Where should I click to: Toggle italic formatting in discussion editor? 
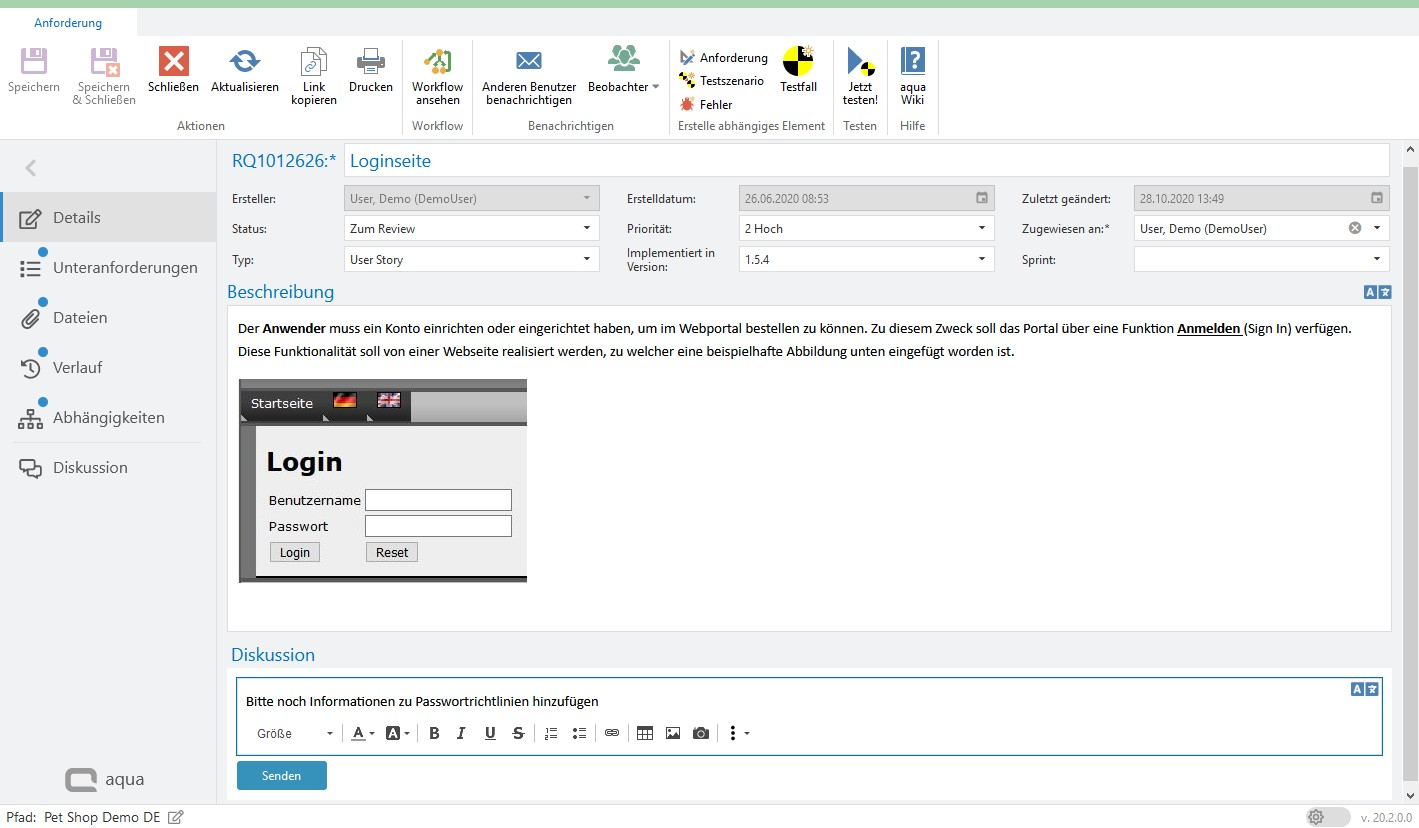(x=461, y=733)
